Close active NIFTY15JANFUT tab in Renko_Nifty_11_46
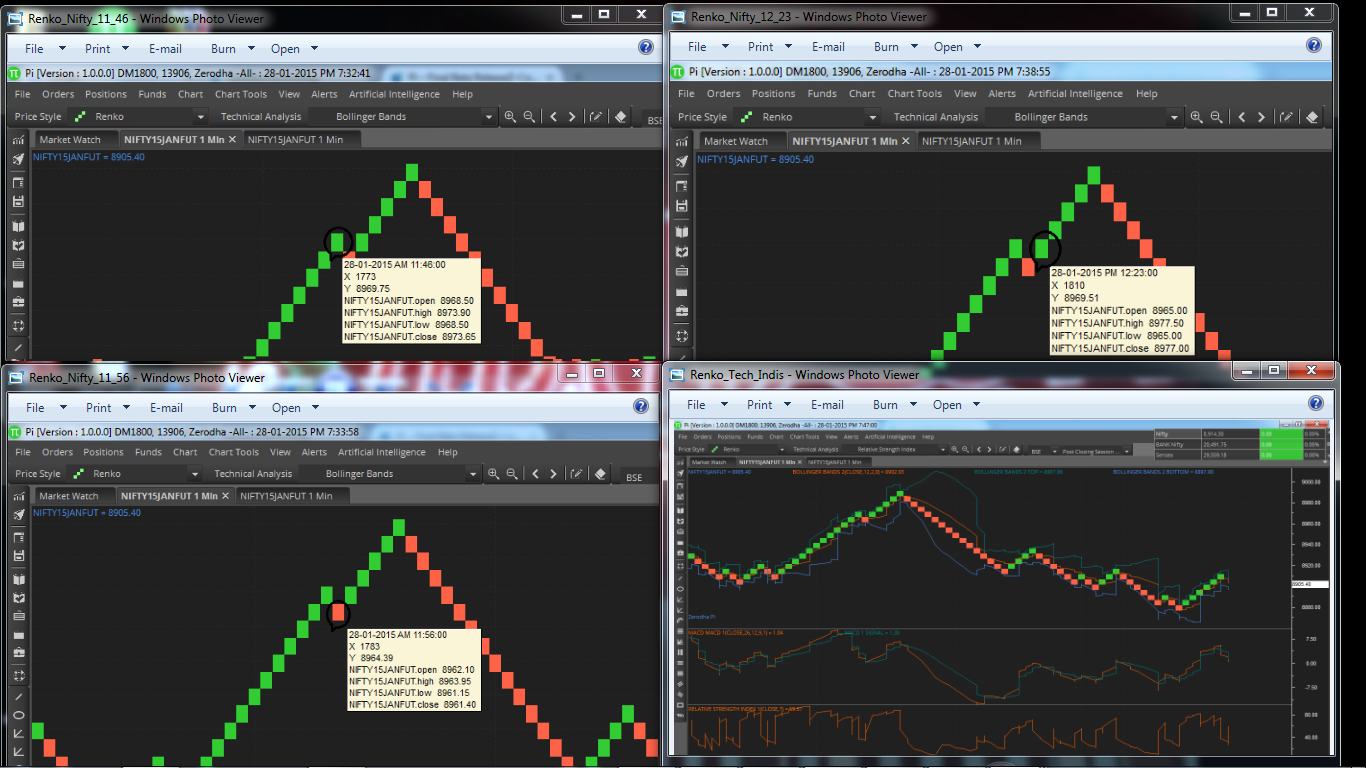This screenshot has height=768, width=1366. pos(233,140)
